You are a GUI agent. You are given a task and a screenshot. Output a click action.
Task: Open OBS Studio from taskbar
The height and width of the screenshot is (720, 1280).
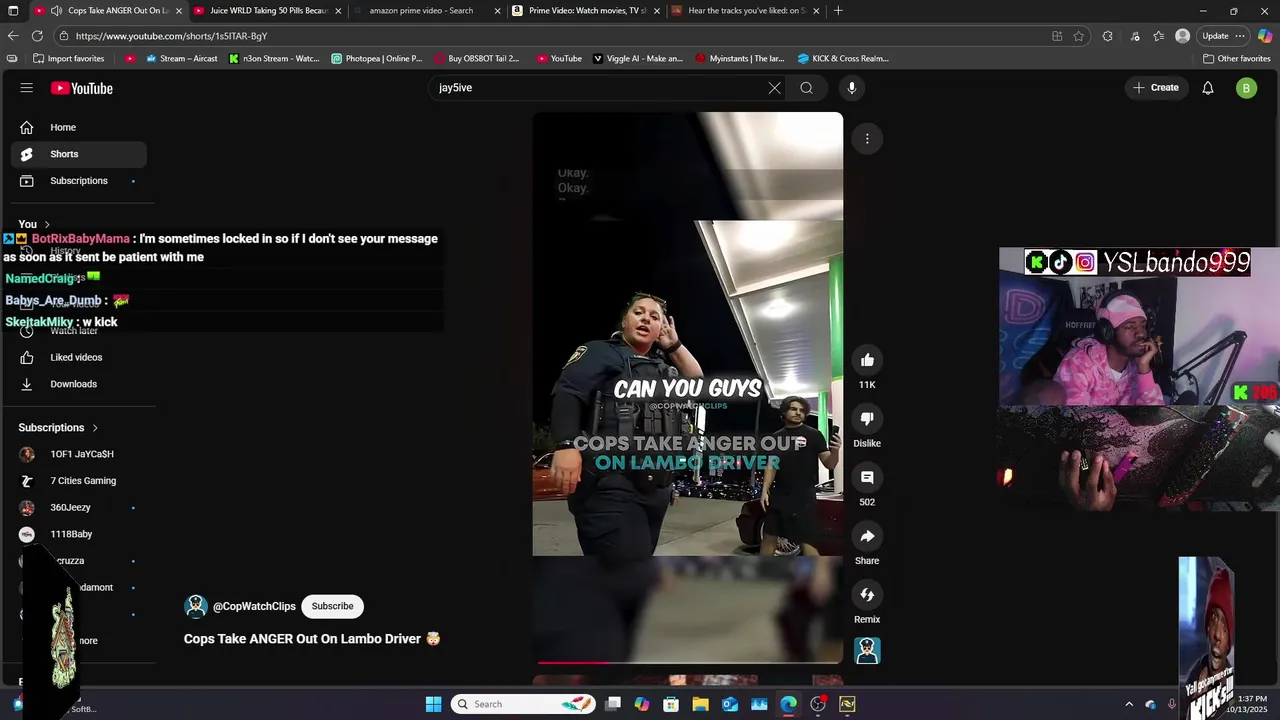(818, 704)
